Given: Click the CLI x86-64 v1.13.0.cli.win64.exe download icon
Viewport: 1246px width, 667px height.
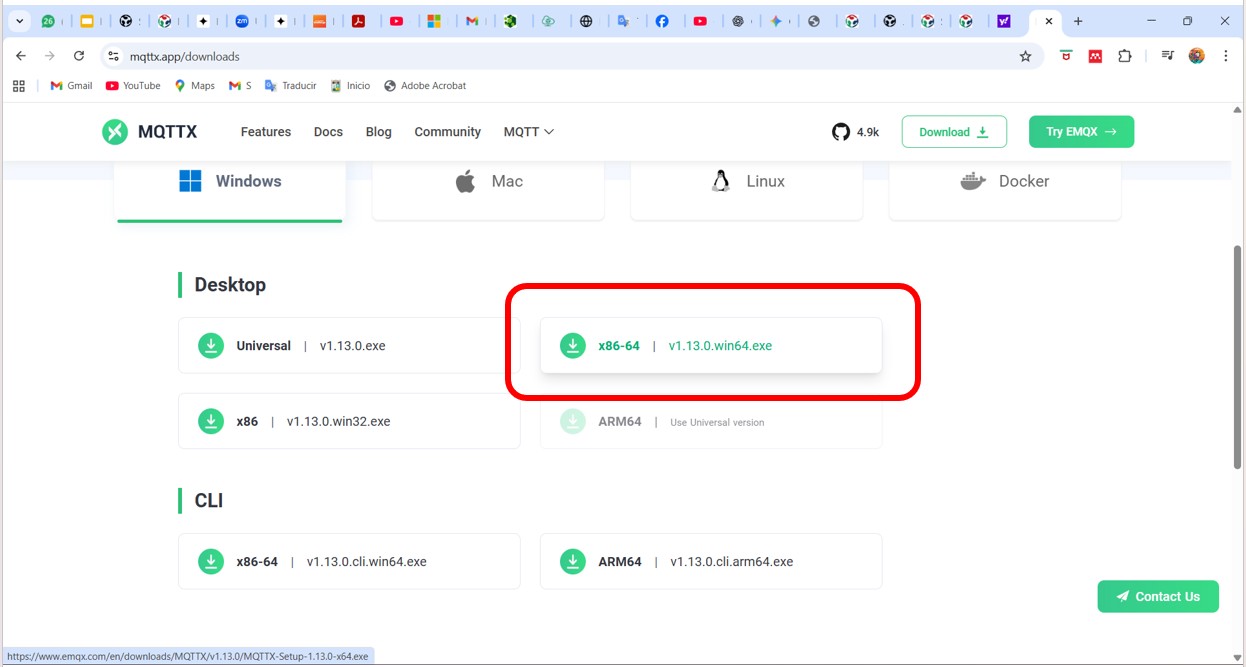Looking at the screenshot, I should [x=211, y=561].
